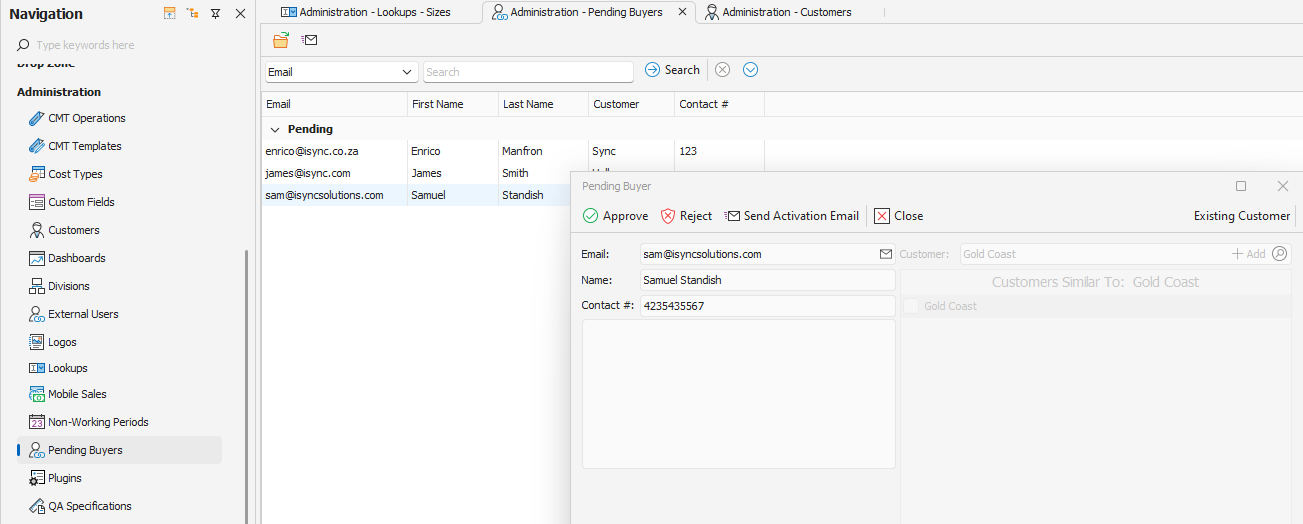Image resolution: width=1303 pixels, height=524 pixels.
Task: Click the Search button
Action: tap(672, 70)
